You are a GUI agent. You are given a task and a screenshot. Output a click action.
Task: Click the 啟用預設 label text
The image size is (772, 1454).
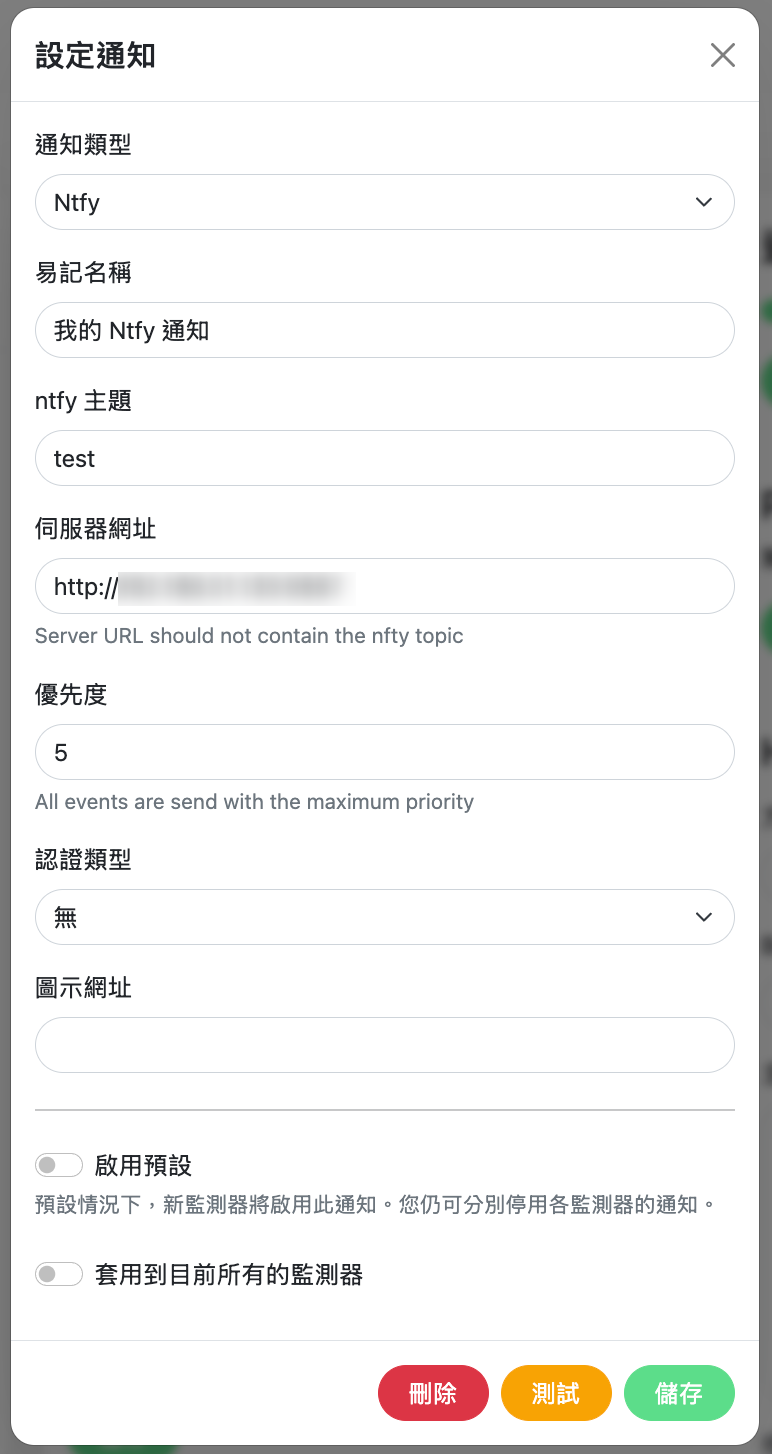[x=143, y=1165]
